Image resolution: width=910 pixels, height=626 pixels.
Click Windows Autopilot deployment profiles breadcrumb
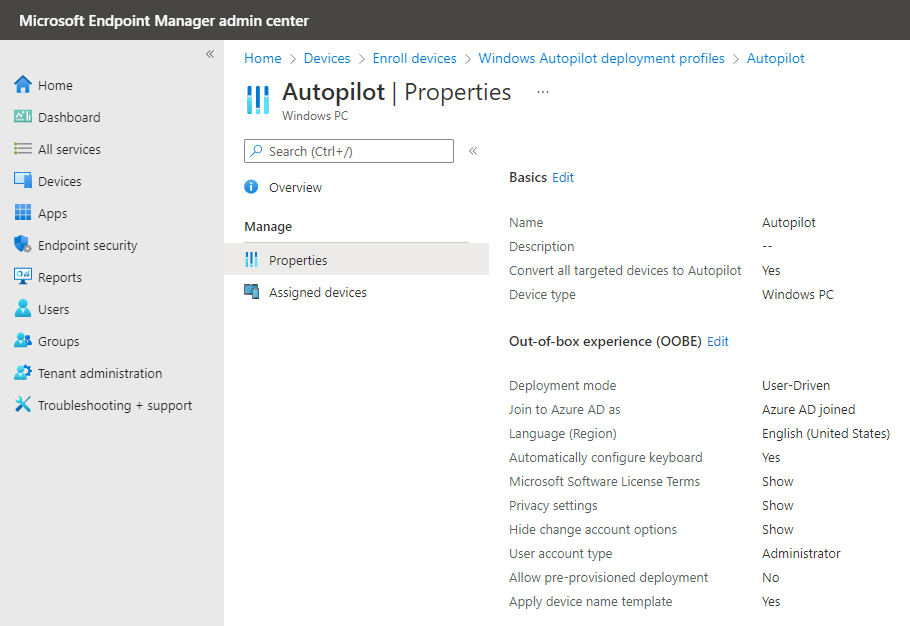(601, 58)
